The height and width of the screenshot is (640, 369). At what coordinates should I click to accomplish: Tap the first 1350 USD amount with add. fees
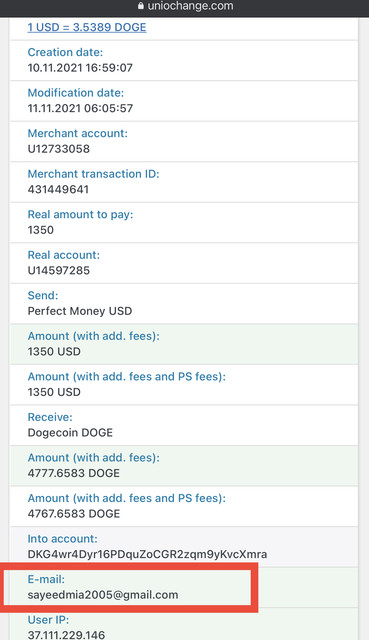tap(54, 351)
